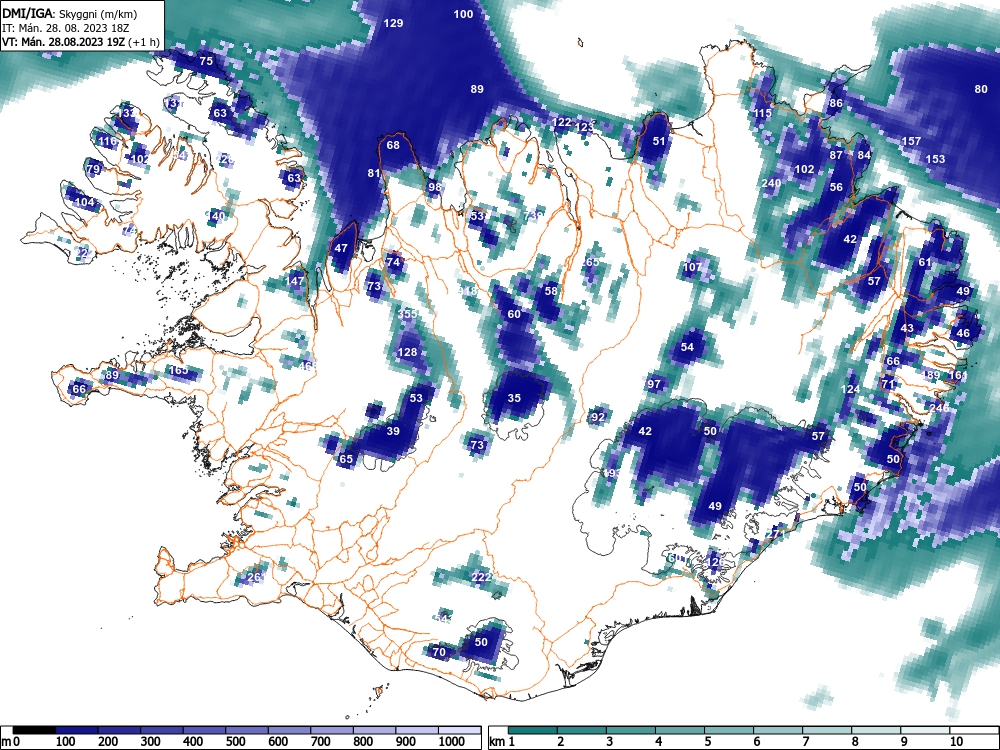Viewport: 1000px width, 750px height.
Task: Click the visibility value 56 in northeast
Action: click(x=836, y=187)
